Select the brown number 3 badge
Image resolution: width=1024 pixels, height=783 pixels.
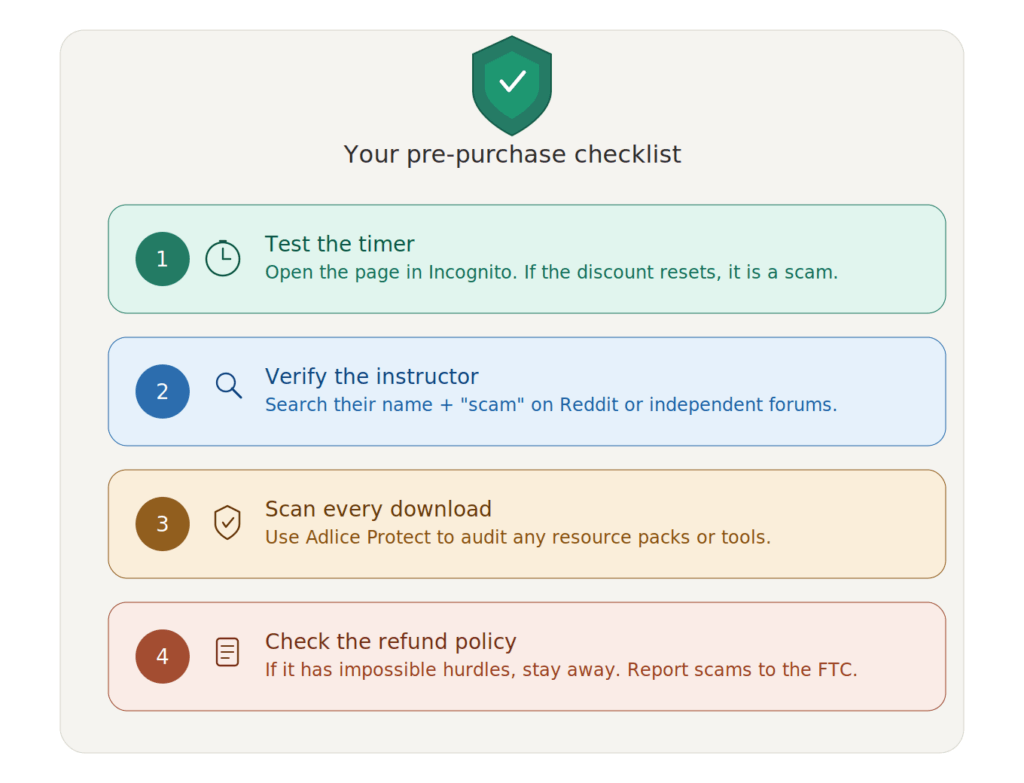coord(163,524)
